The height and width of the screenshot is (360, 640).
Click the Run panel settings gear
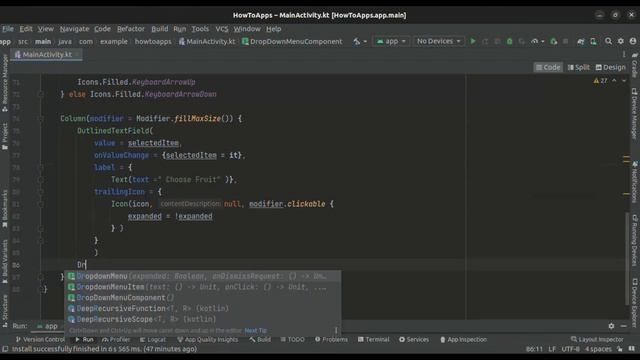(611, 326)
